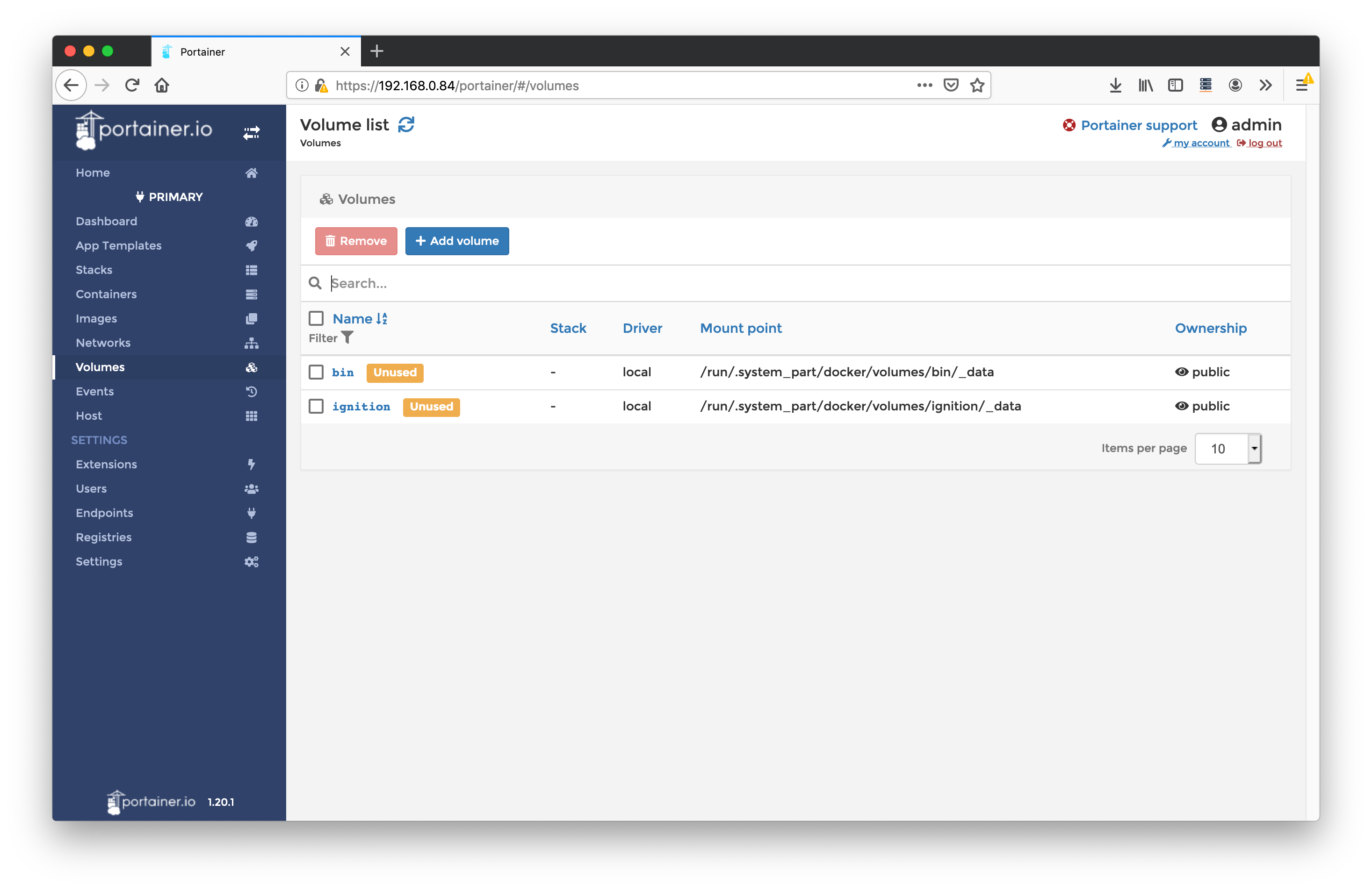Click the sidebar toggle arrows icon

[251, 133]
